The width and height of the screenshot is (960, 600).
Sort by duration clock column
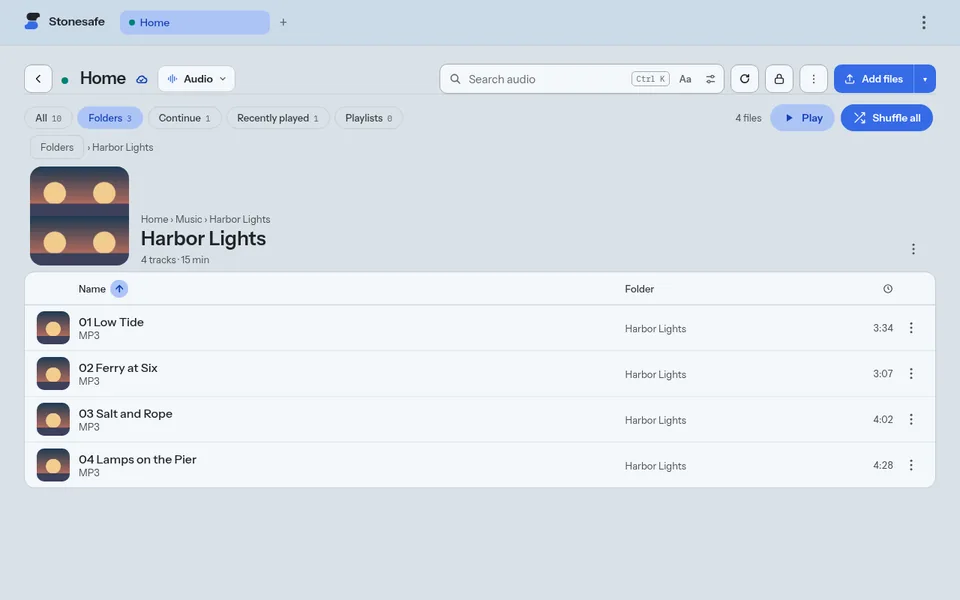(x=888, y=289)
